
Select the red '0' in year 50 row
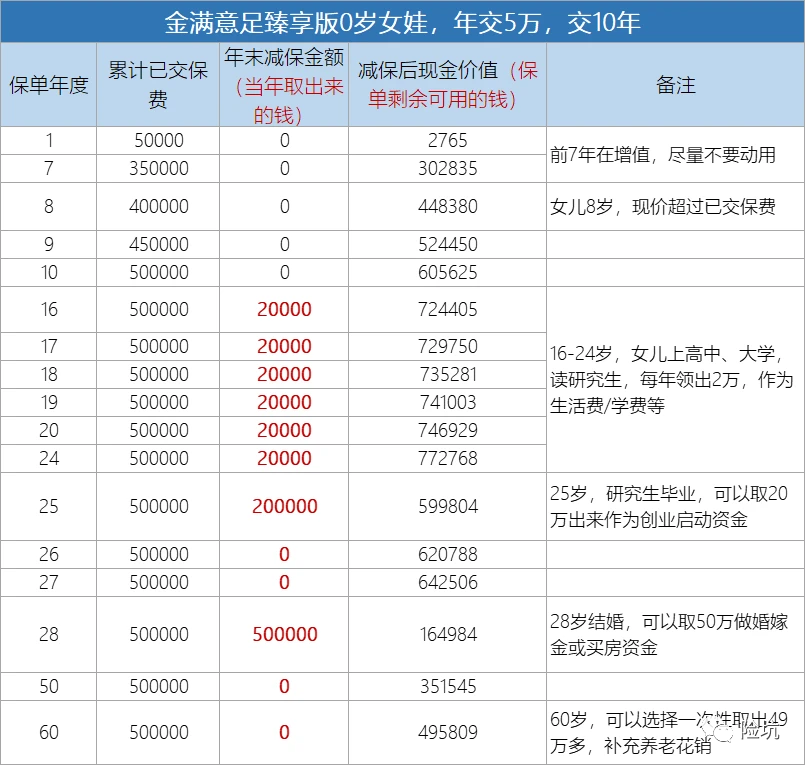coord(284,686)
